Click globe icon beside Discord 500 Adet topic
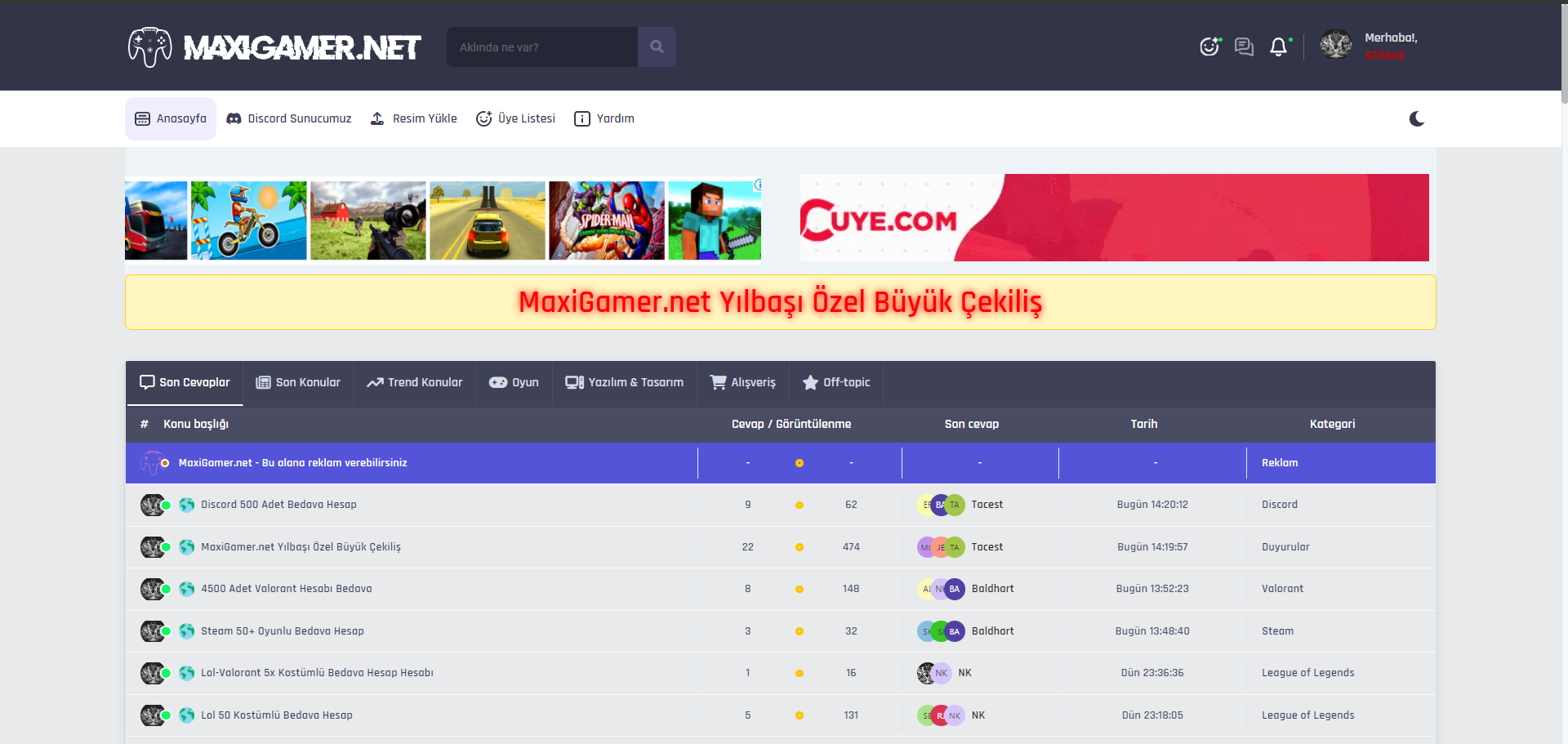Screen dimensions: 1568x744 187,505
